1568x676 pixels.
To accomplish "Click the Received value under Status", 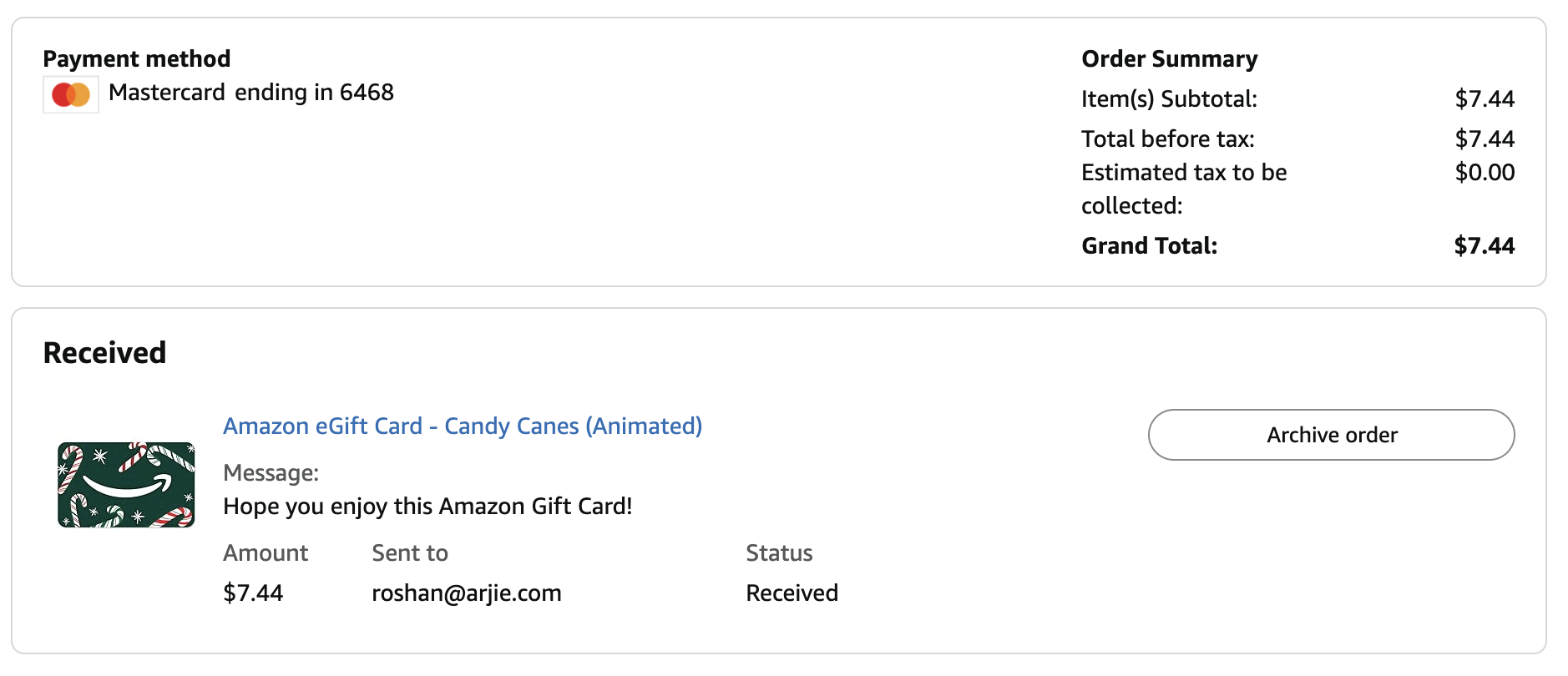I will click(x=792, y=593).
